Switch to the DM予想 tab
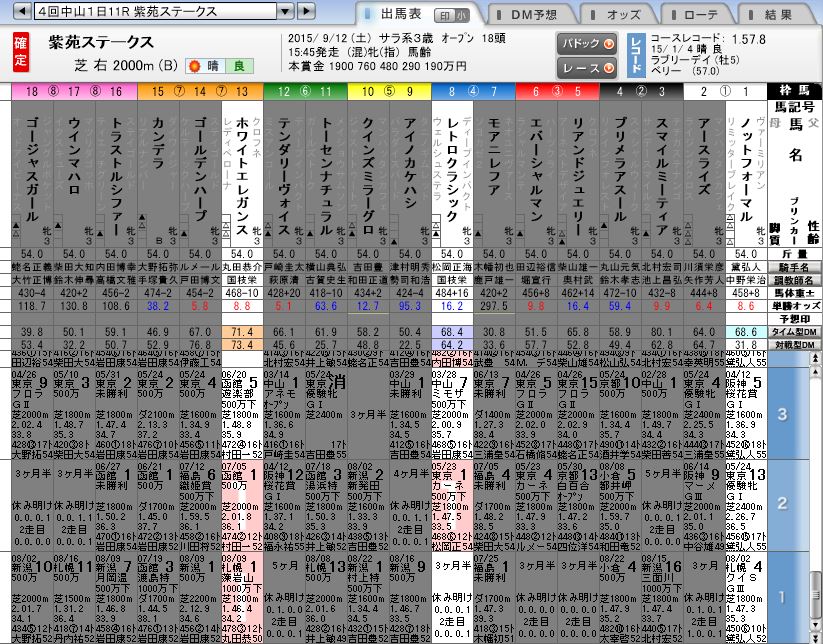The width and height of the screenshot is (823, 644). pos(533,15)
